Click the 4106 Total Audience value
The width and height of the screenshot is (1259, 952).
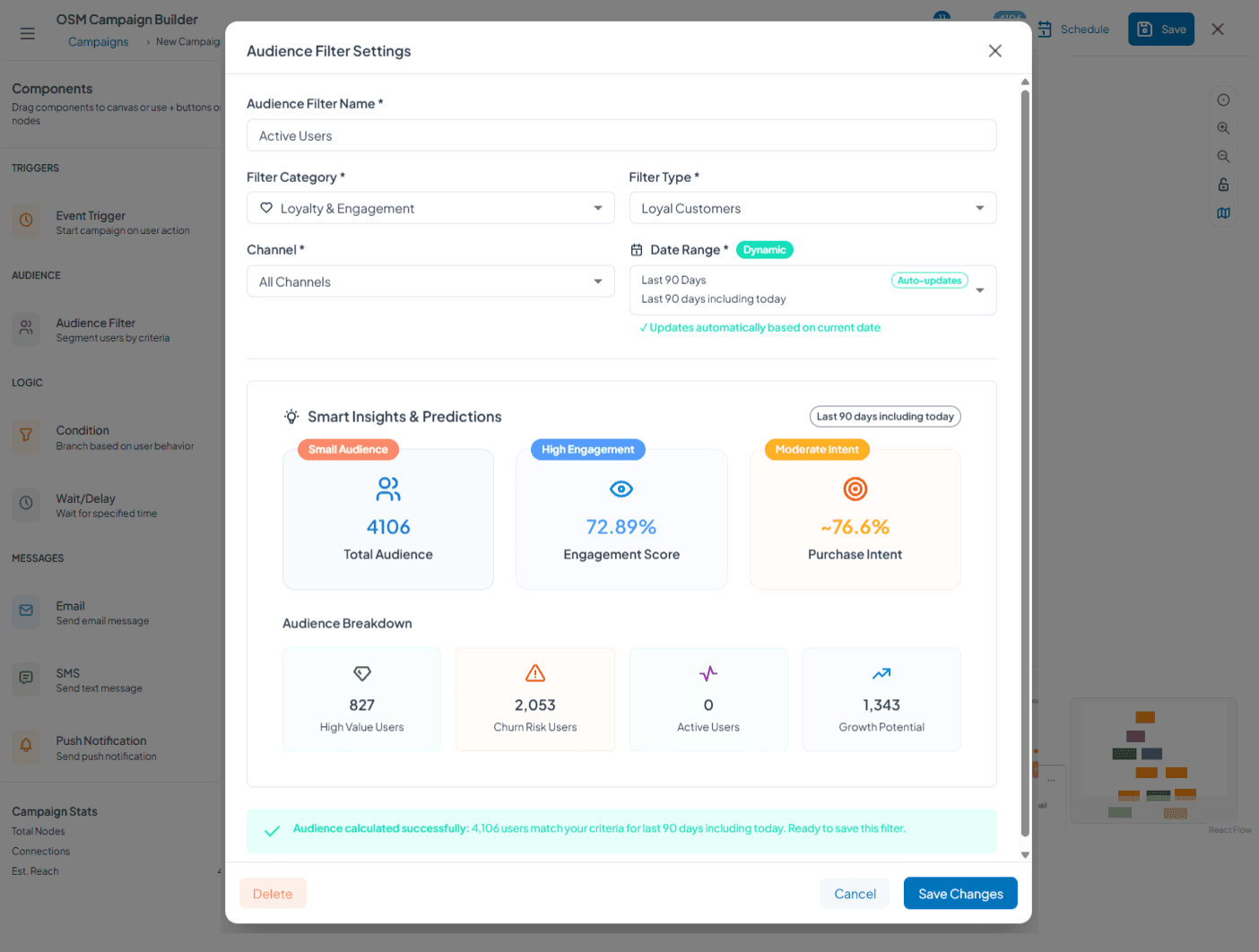click(x=388, y=527)
